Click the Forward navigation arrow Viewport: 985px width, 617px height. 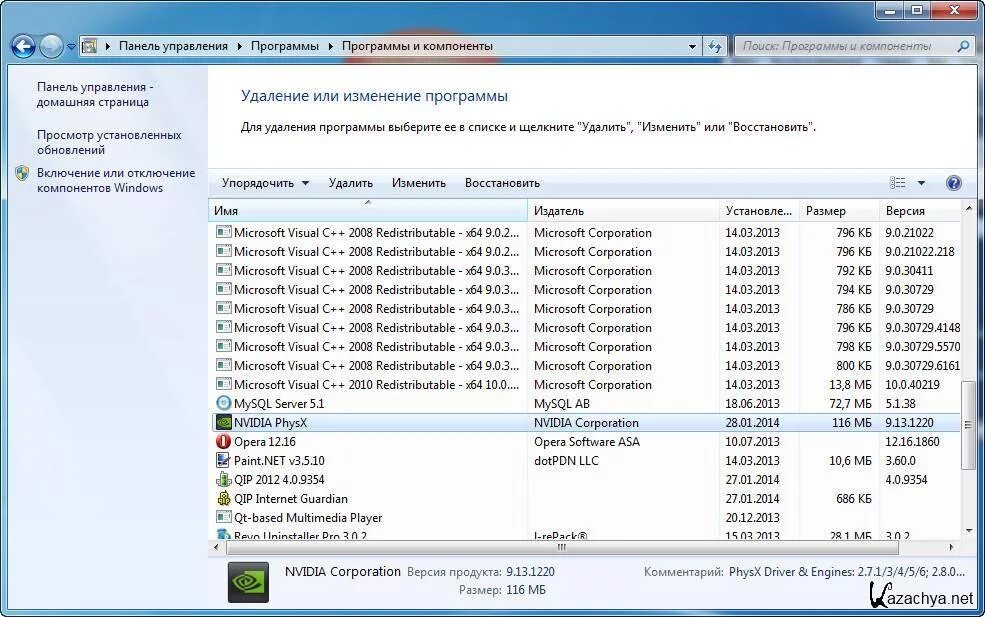coord(51,46)
